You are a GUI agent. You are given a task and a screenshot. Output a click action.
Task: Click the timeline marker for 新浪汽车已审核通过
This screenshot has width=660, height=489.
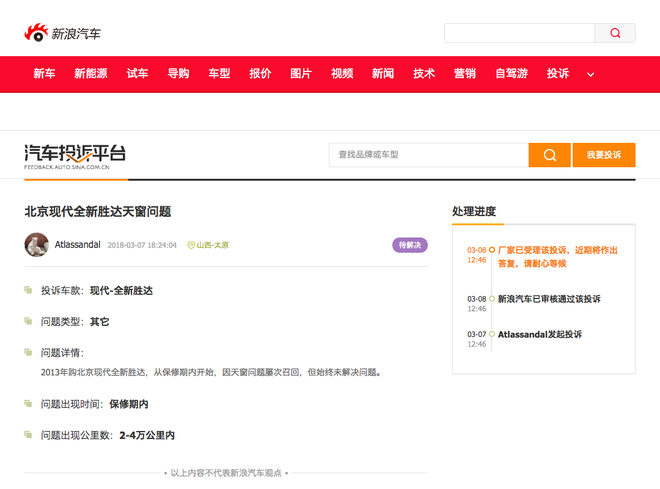tap(492, 299)
